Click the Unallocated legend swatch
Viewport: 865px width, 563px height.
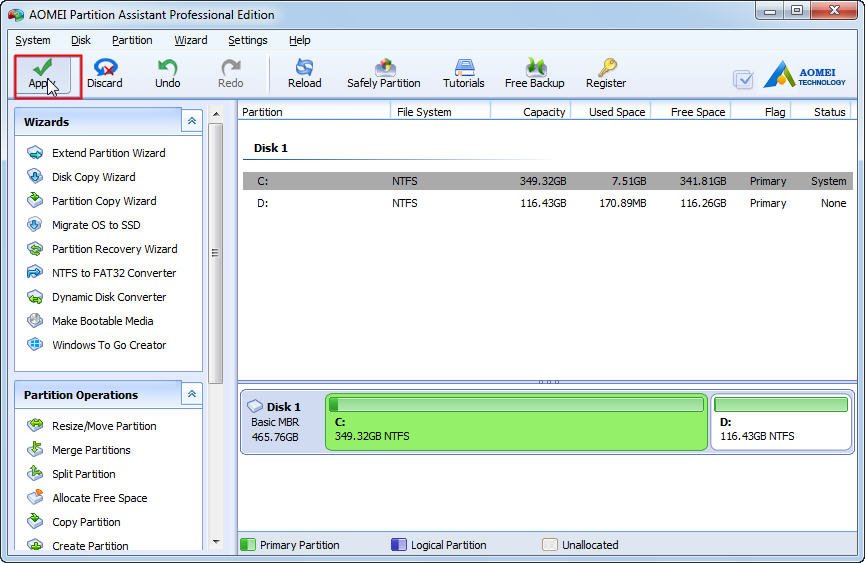(549, 545)
